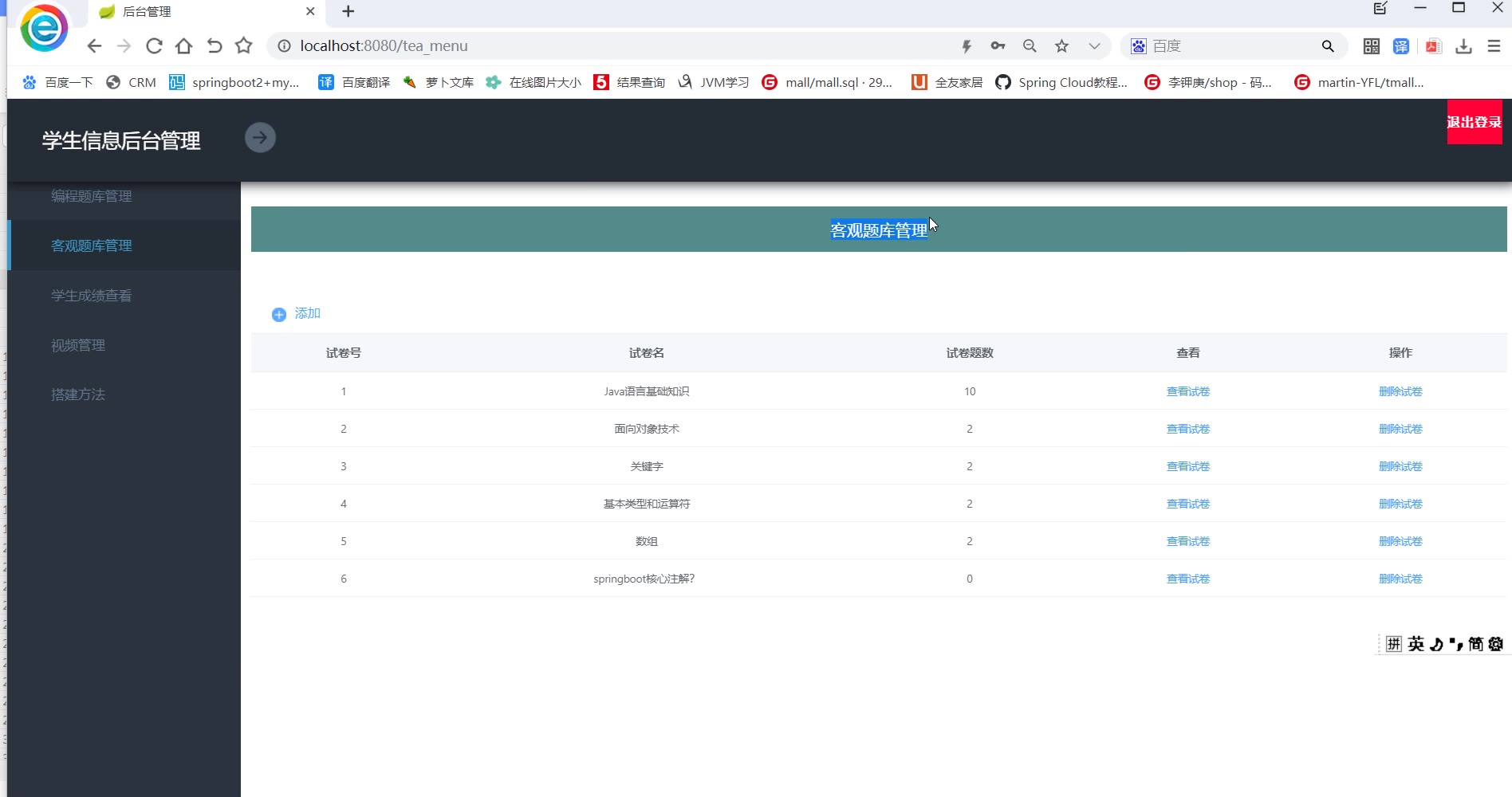
Task: Click the browser reload icon
Action: coord(154,46)
